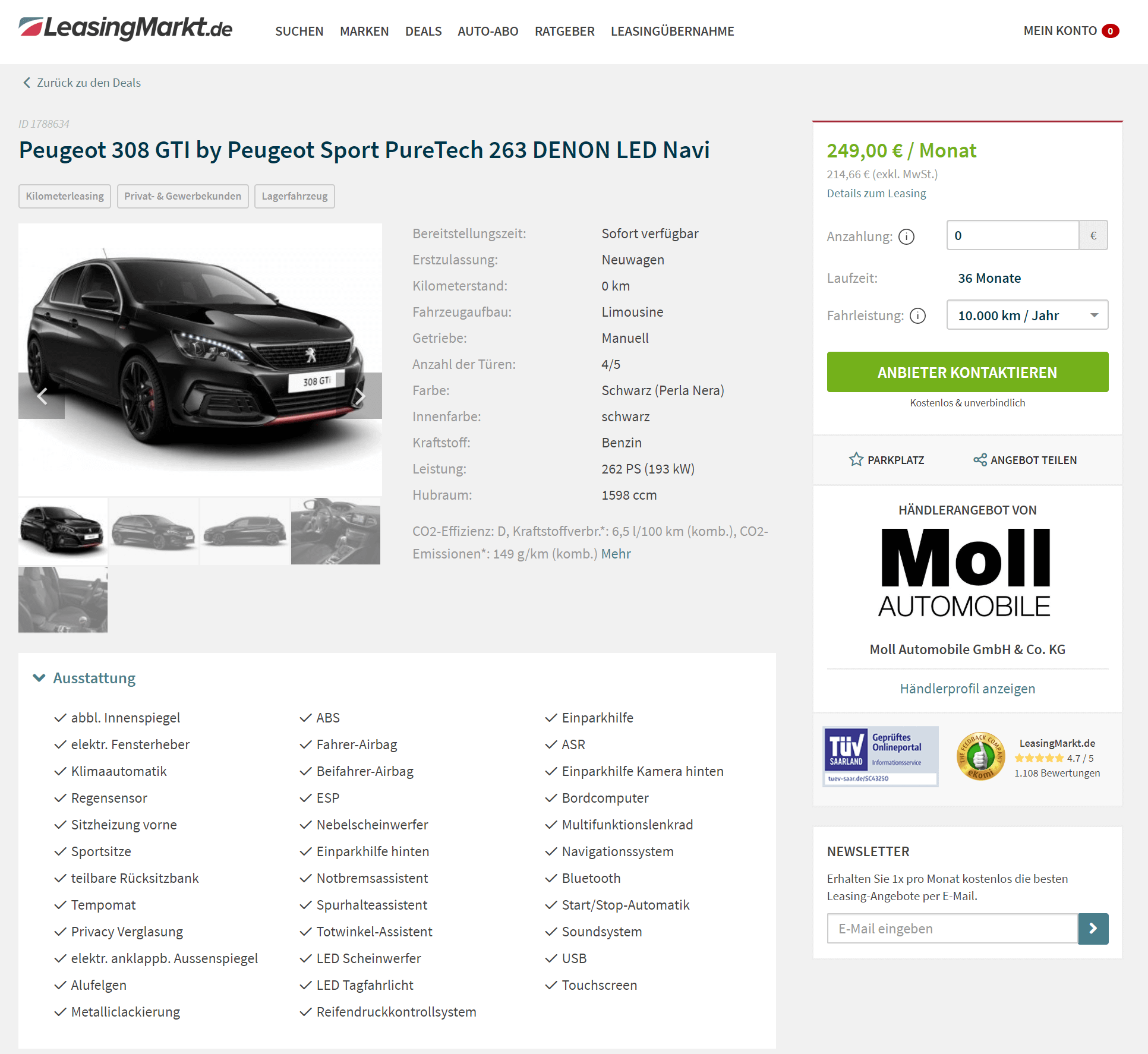Viewport: 1148px width, 1054px height.
Task: Open the DEALS menu item
Action: tap(423, 31)
